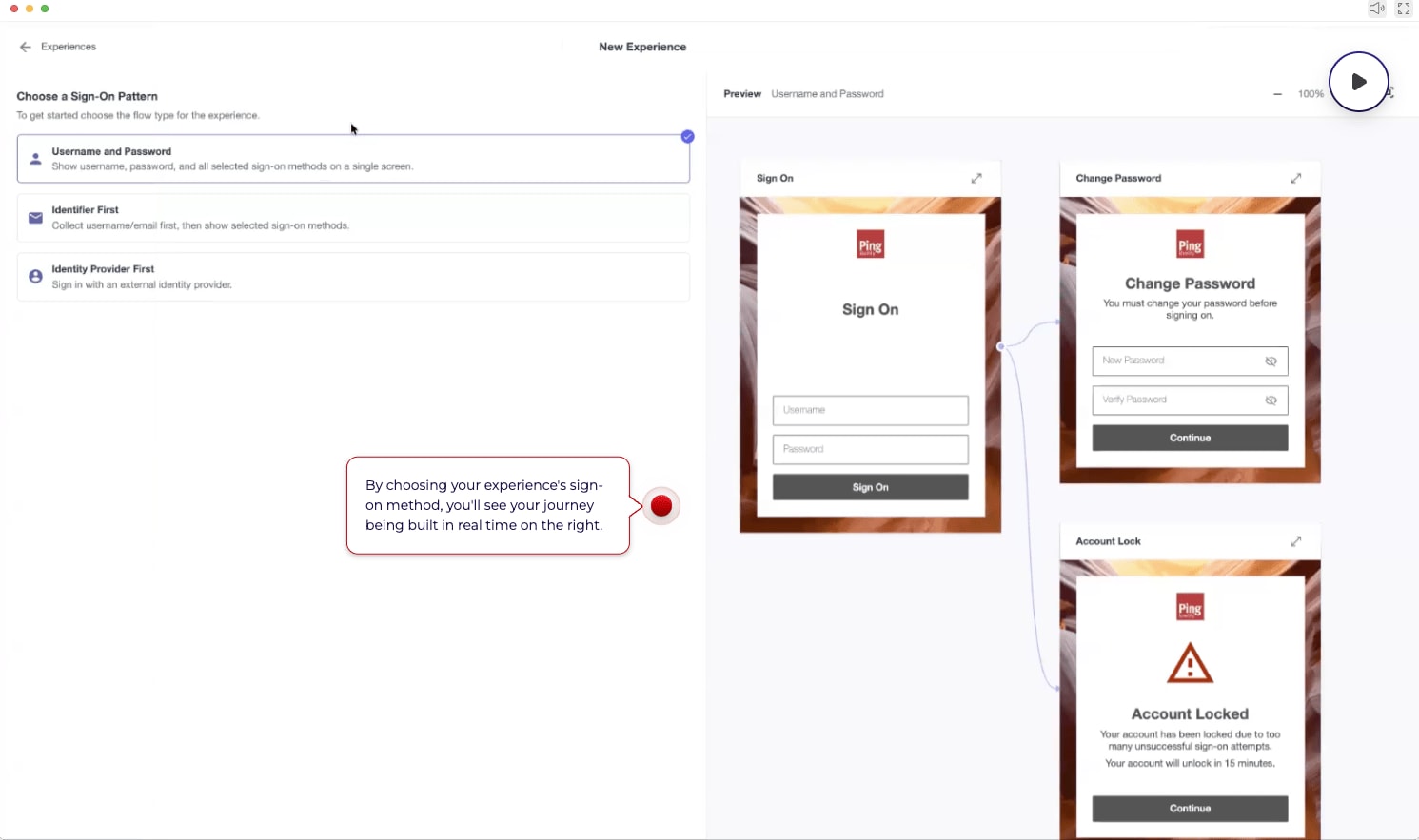Click the New Password field
Screen dimensions: 1419x840
pyautogui.click(x=1191, y=361)
